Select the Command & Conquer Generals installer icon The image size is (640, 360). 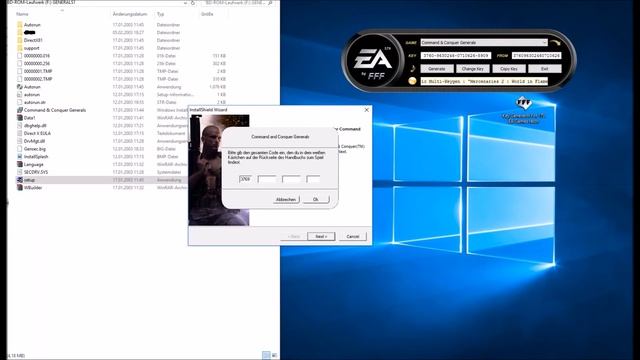pyautogui.click(x=20, y=110)
